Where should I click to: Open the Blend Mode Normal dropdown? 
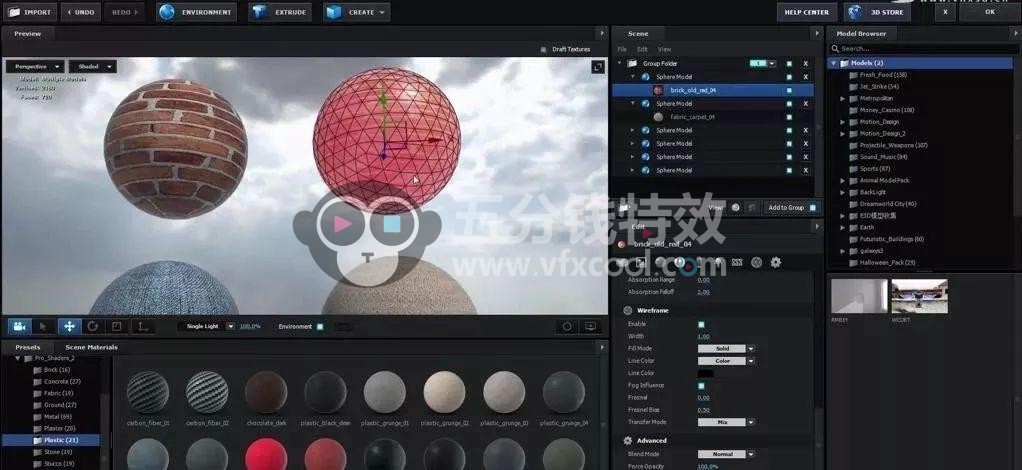tap(725, 454)
